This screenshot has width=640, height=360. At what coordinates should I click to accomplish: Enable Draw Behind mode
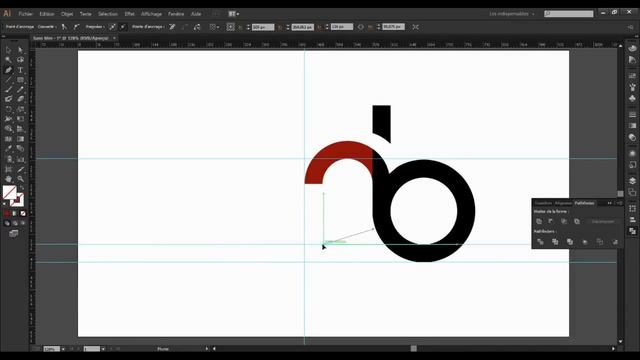tap(15, 223)
